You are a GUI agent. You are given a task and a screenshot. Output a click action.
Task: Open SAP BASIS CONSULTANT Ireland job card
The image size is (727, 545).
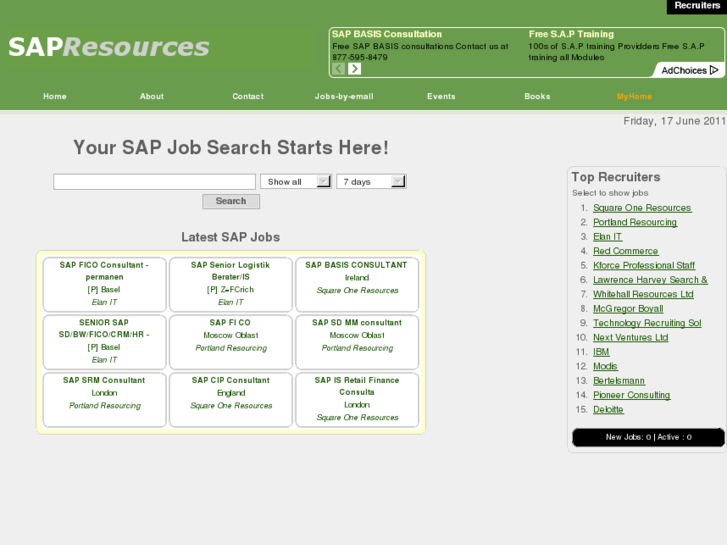(357, 284)
